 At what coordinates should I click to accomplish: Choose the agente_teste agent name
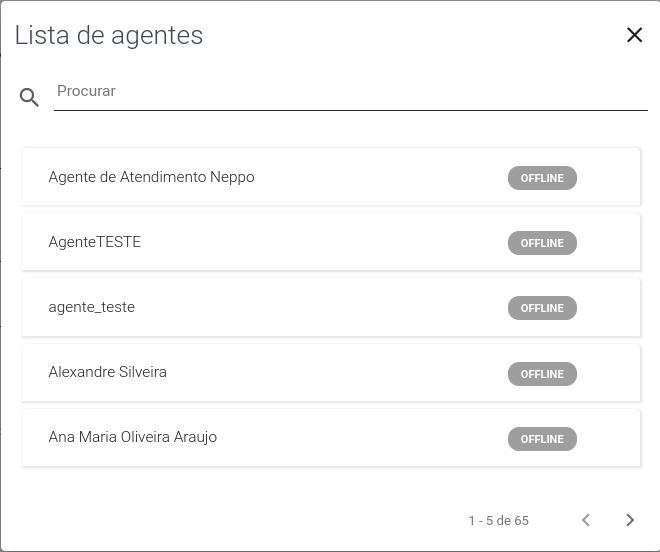click(92, 307)
